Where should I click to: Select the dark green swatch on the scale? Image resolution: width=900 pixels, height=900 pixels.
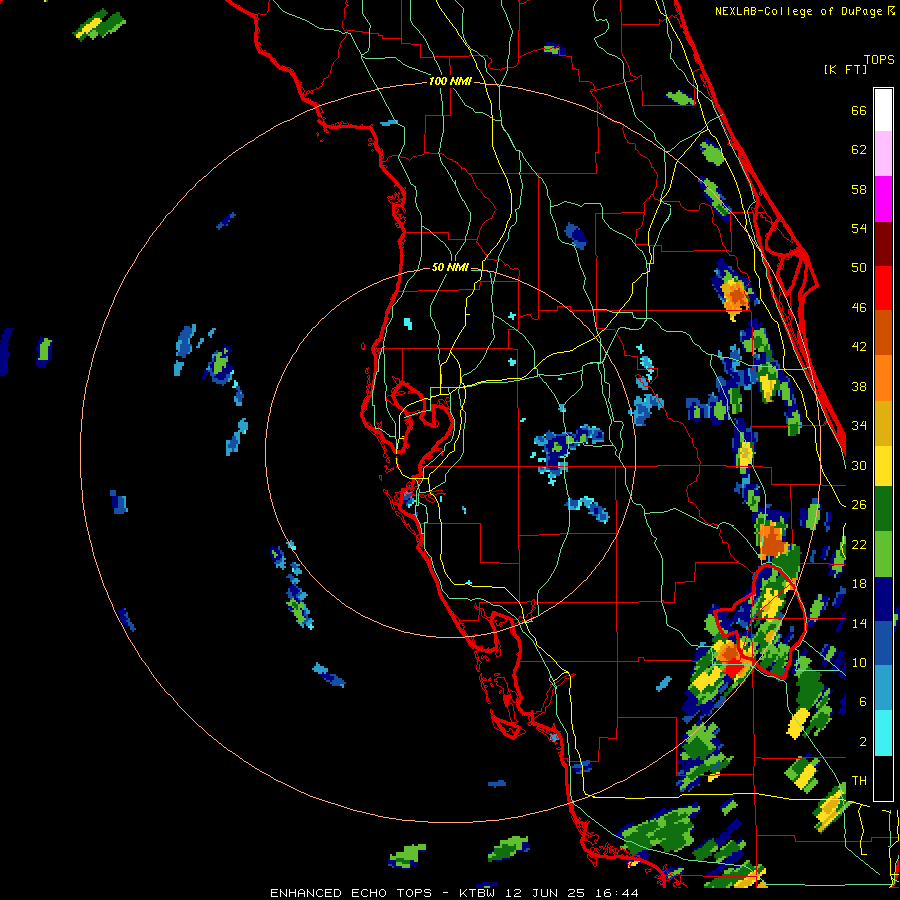[883, 509]
